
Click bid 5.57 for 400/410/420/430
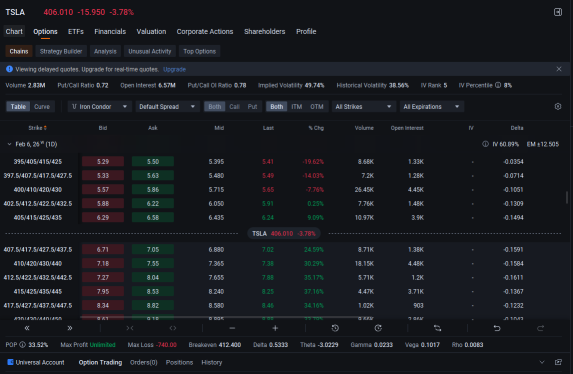pos(103,190)
